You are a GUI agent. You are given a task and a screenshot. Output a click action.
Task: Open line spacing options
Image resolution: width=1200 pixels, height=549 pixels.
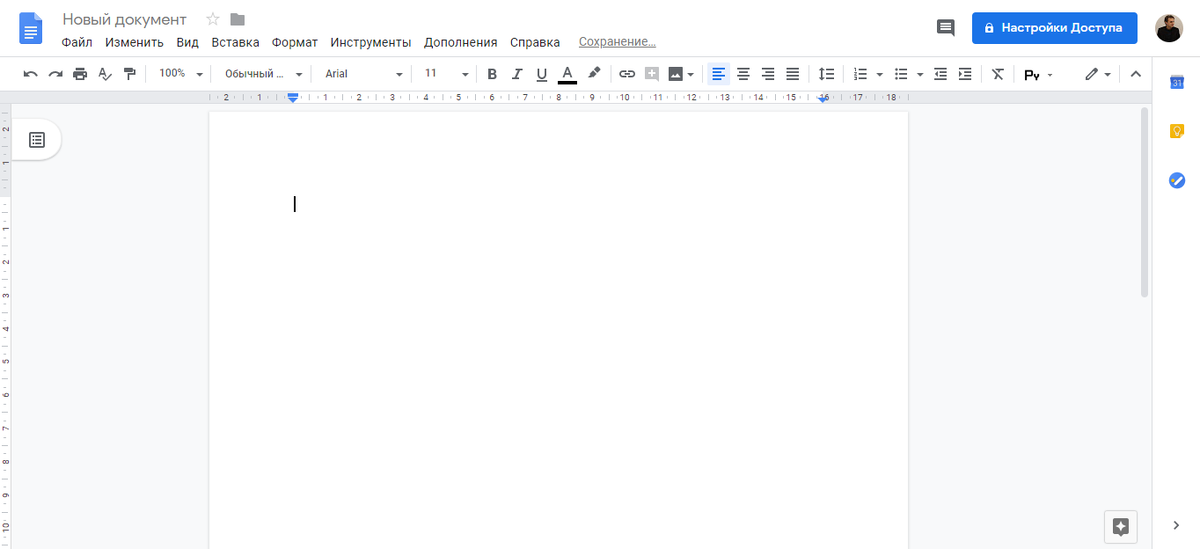click(x=826, y=74)
